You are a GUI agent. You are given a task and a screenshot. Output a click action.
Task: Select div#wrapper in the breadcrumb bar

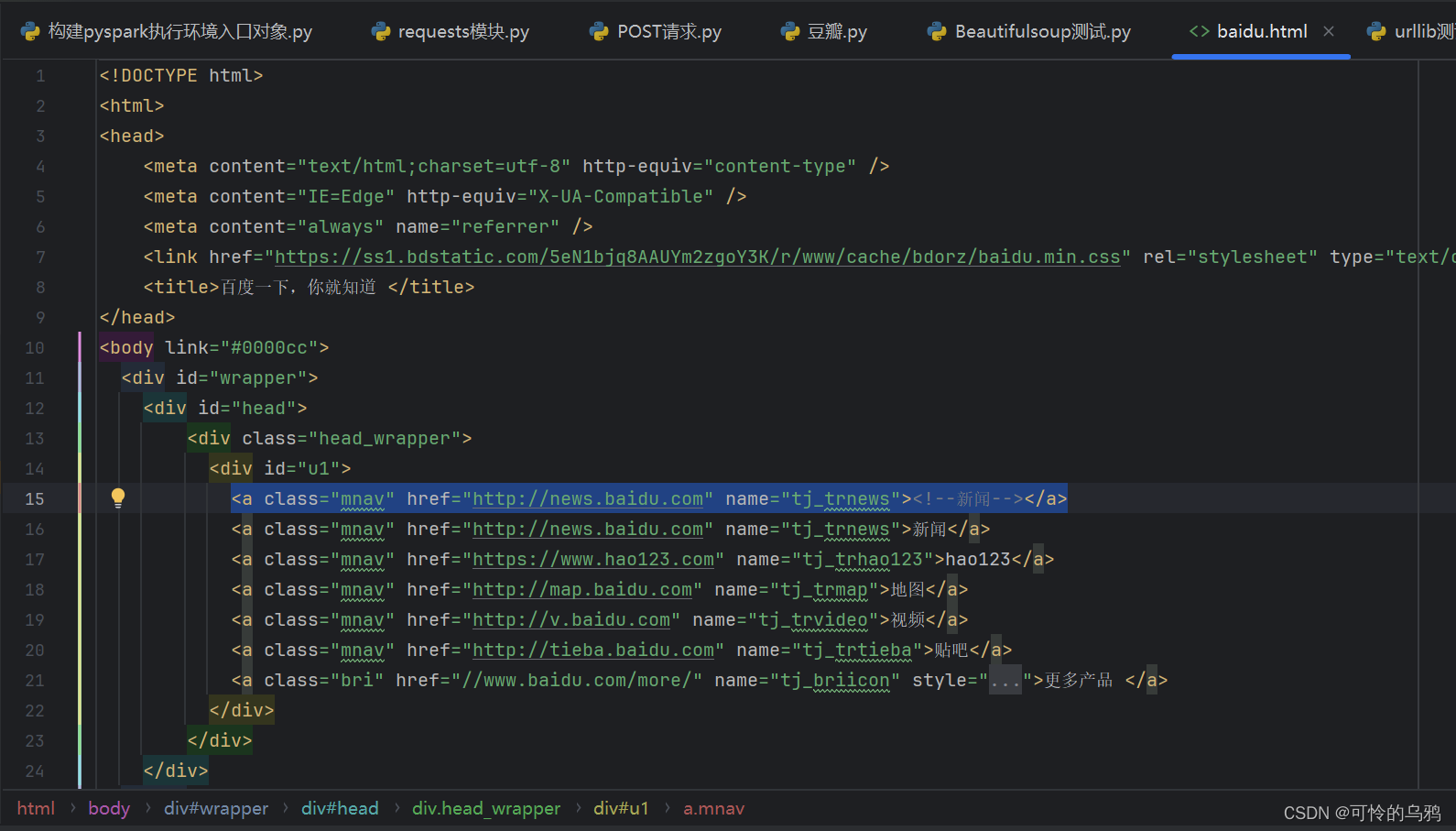tap(216, 808)
